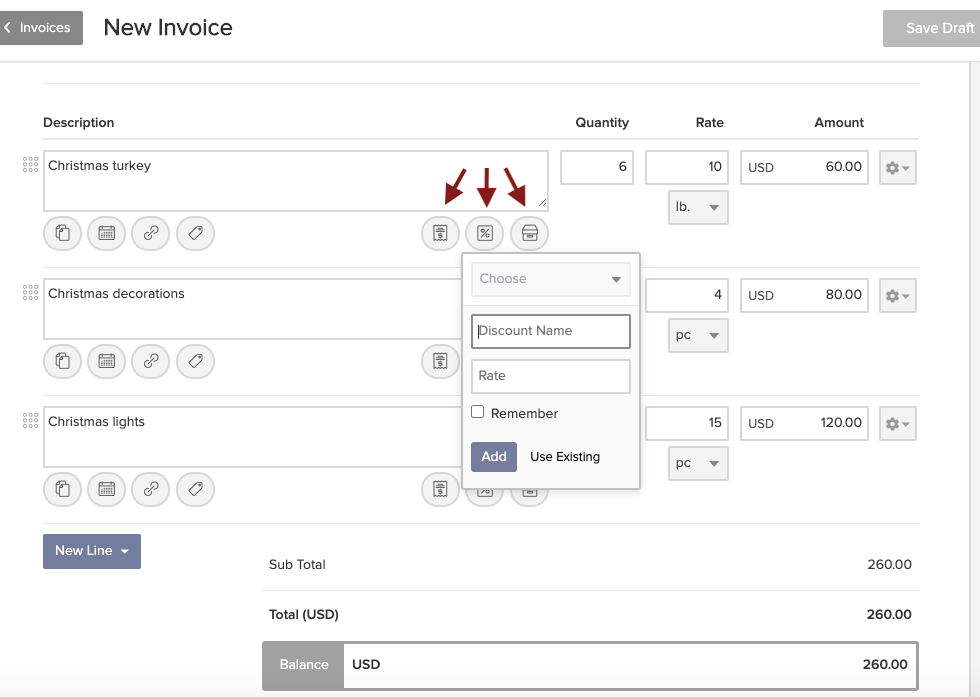Screen dimensions: 980x697
Task: Click the rate field showing 10
Action: tap(687, 167)
